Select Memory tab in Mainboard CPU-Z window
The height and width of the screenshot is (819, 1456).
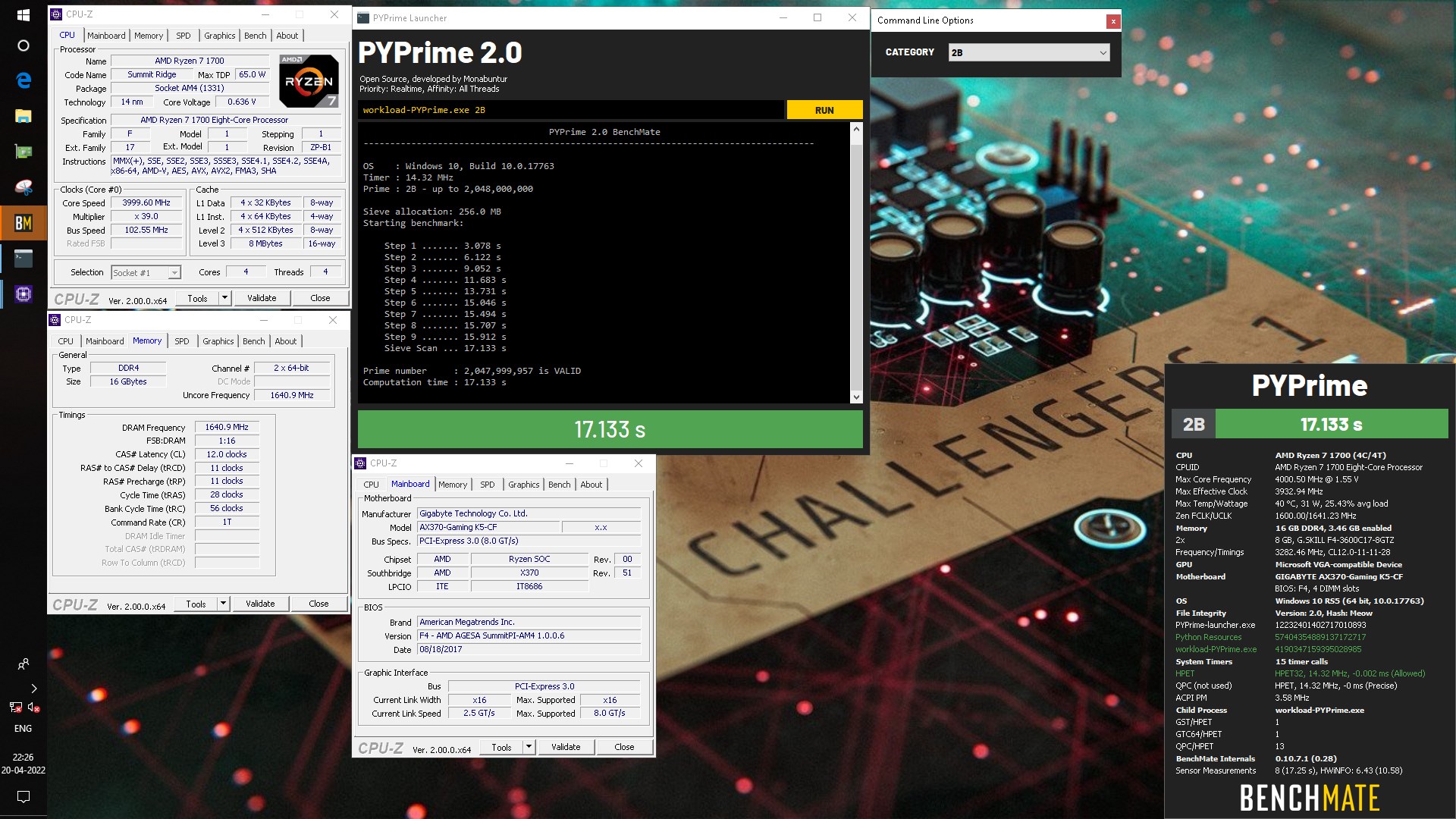pyautogui.click(x=453, y=485)
